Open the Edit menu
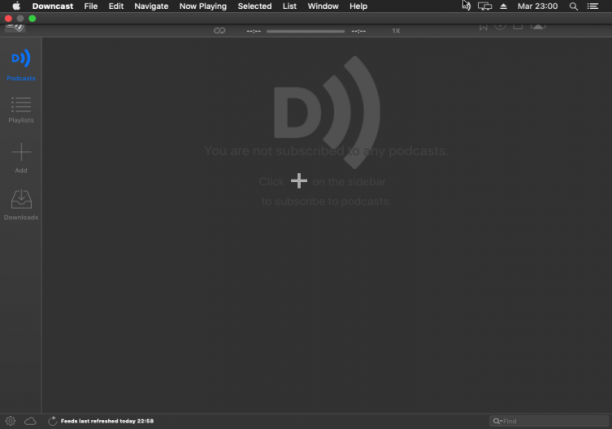 pos(116,6)
